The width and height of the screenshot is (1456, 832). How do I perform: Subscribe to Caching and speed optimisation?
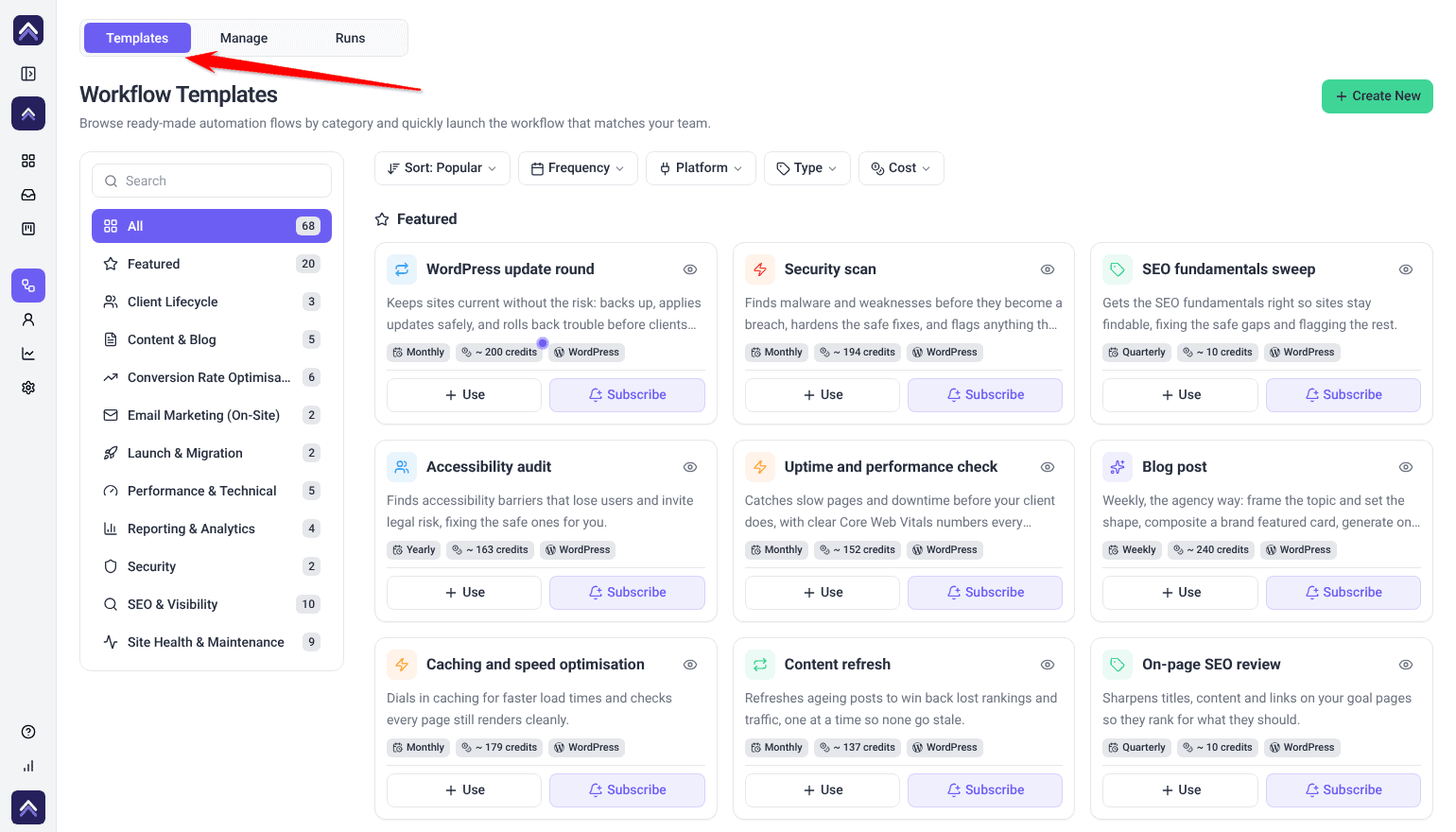pyautogui.click(x=627, y=790)
